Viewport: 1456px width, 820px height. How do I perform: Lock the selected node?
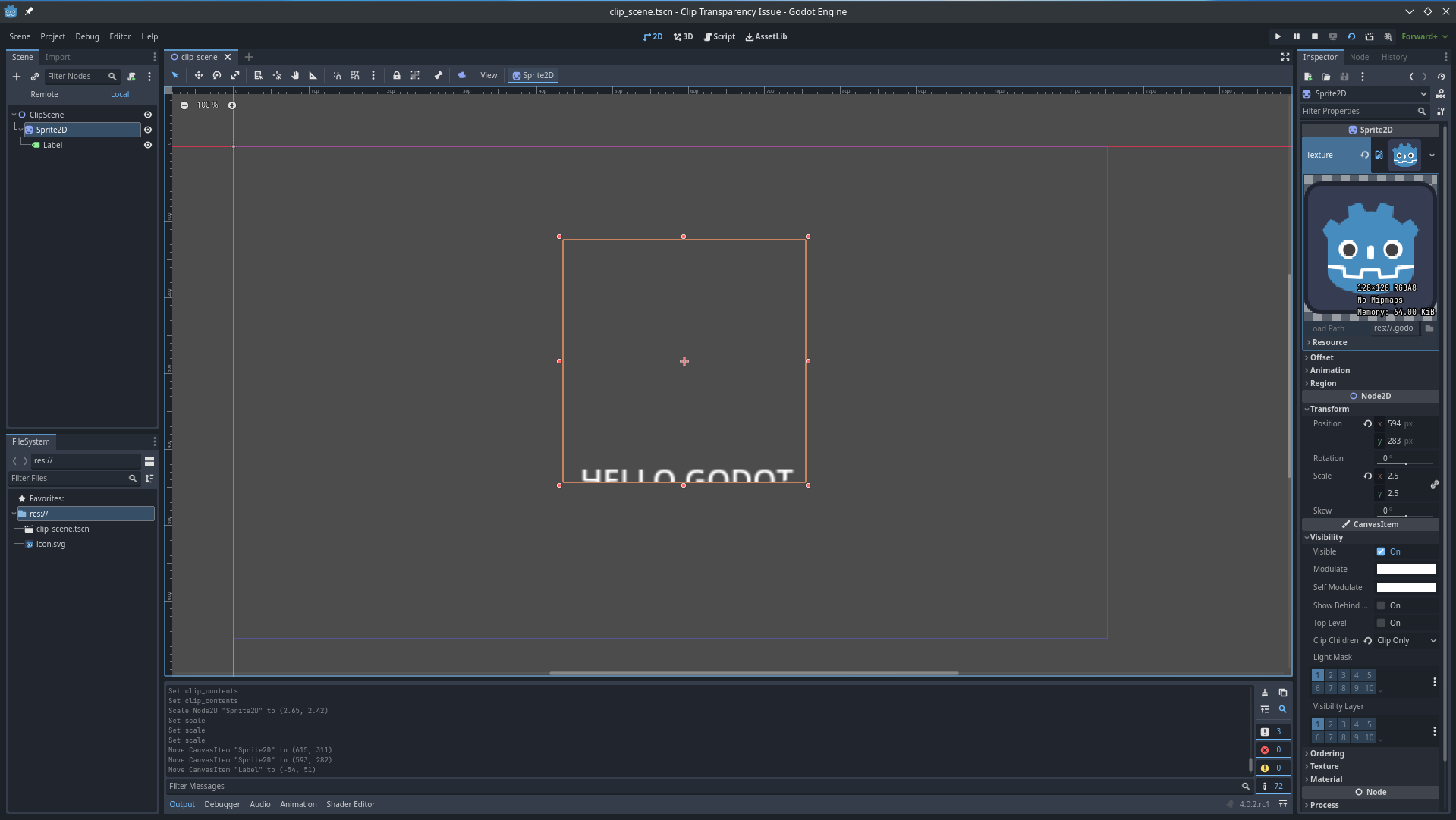tap(397, 75)
